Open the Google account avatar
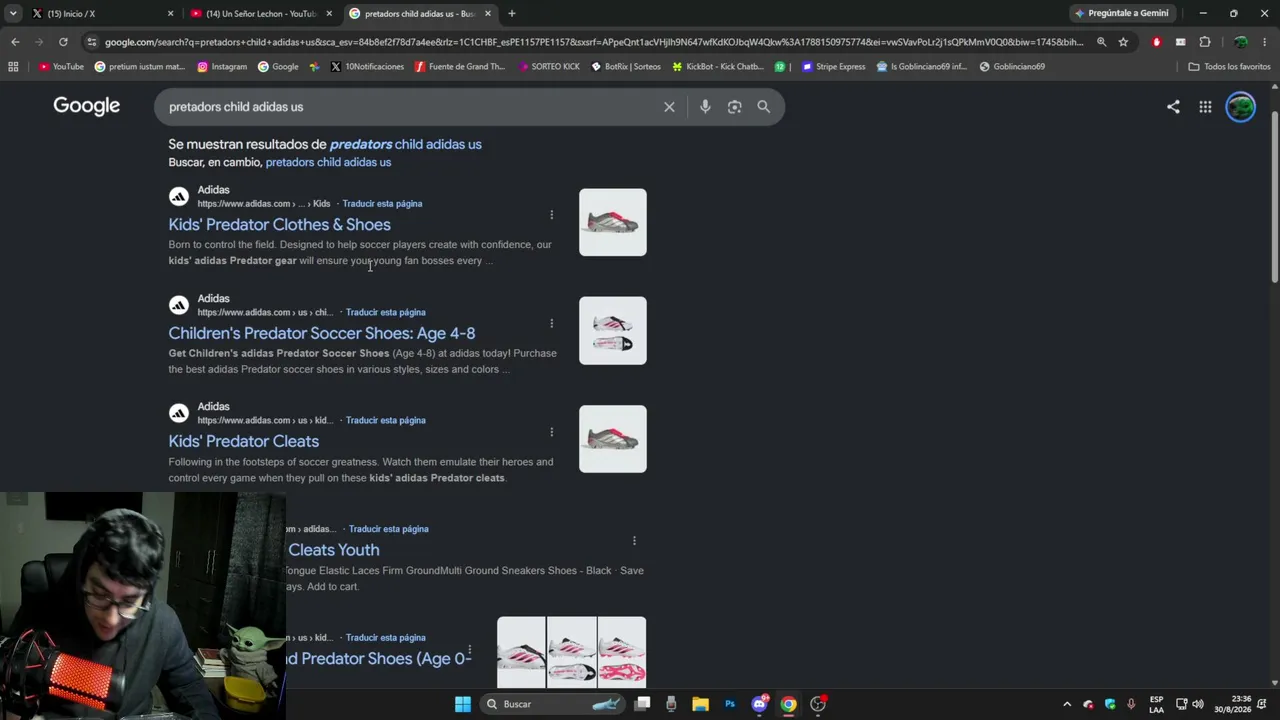 [1240, 107]
